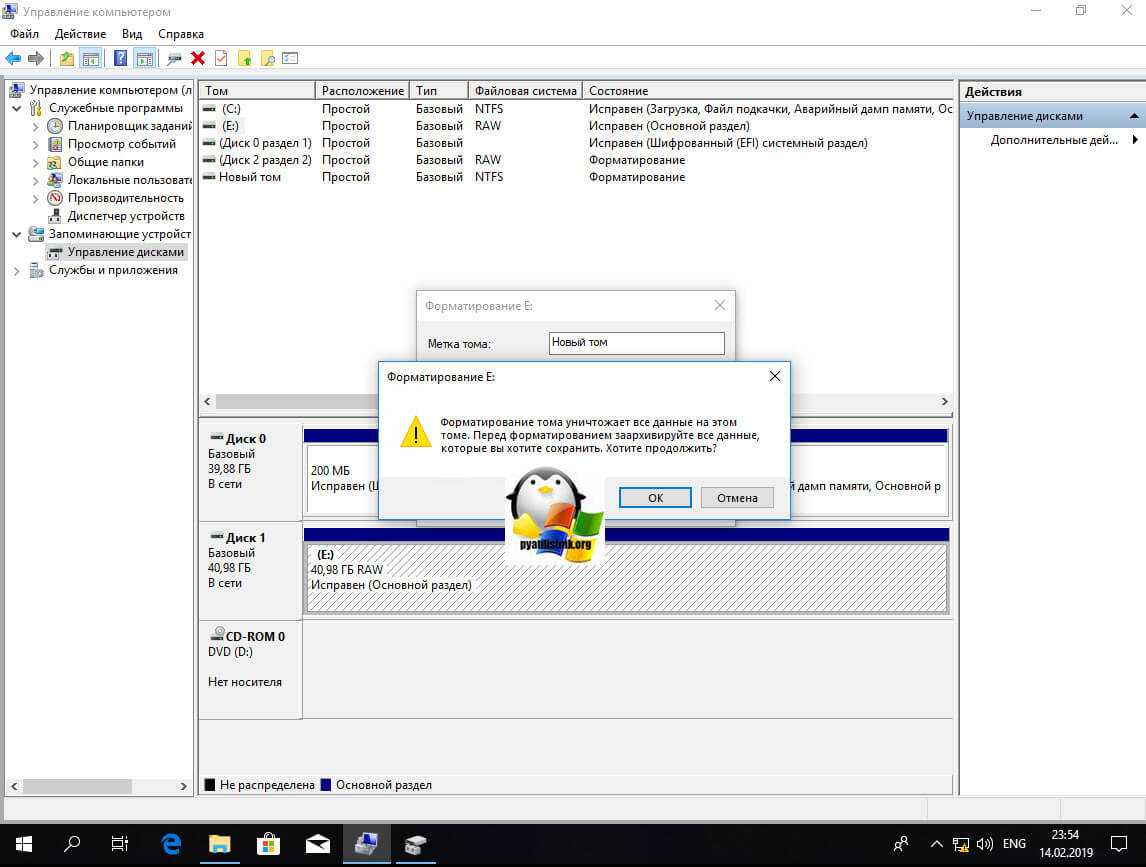Select Диспетчер устройств in the tree
Viewport: 1146px width, 867px height.
coord(125,216)
